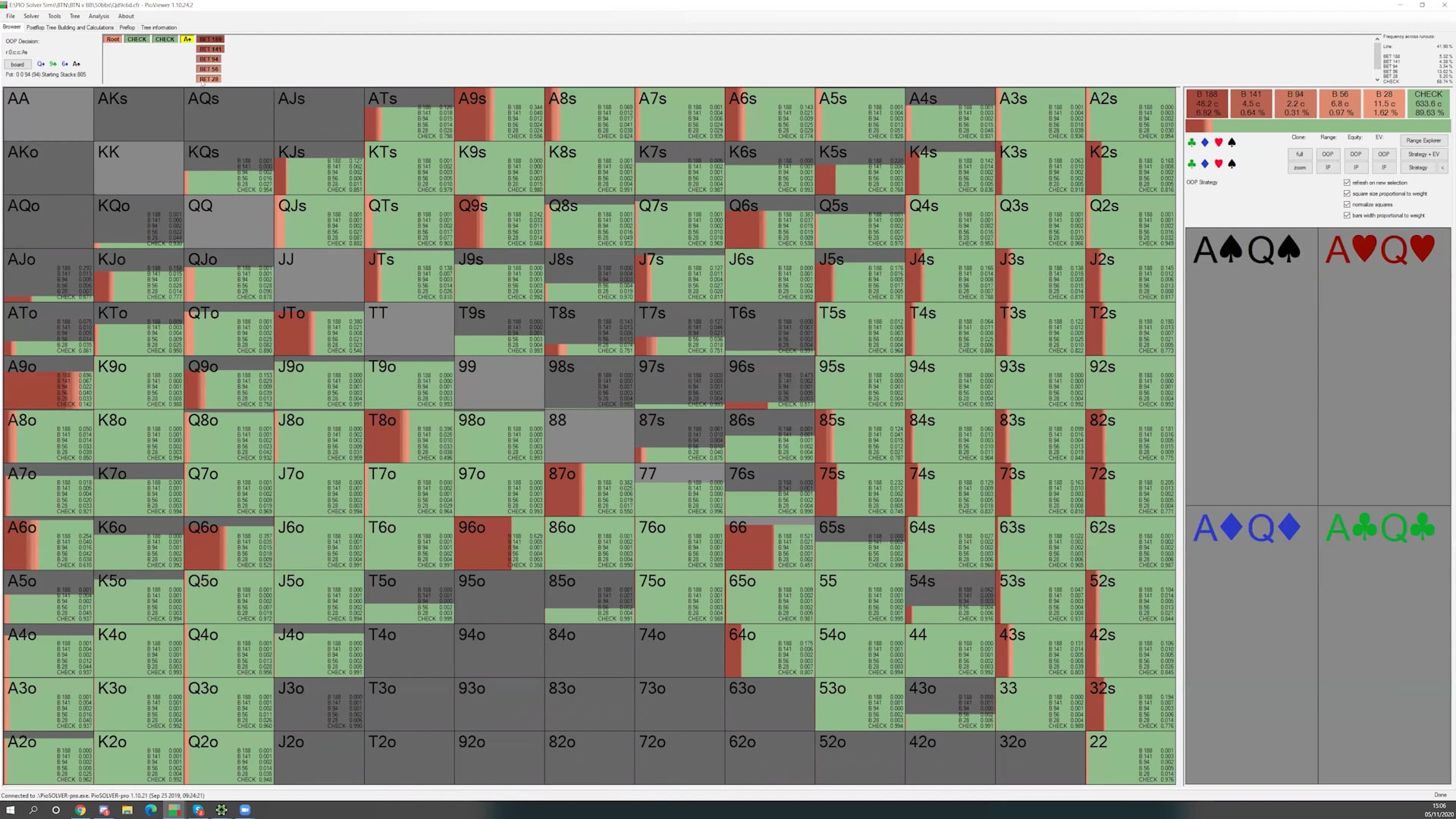
Task: Uncheck normalize squares option
Action: (1347, 205)
